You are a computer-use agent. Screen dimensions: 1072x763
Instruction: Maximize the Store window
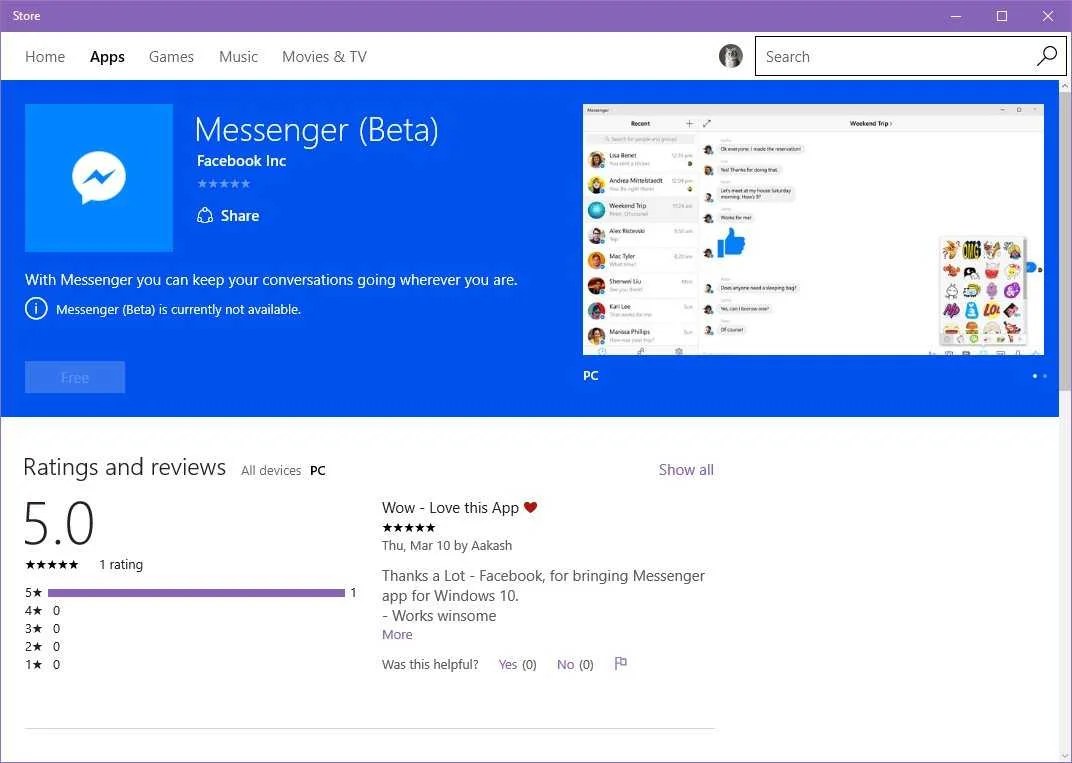[x=1002, y=16]
